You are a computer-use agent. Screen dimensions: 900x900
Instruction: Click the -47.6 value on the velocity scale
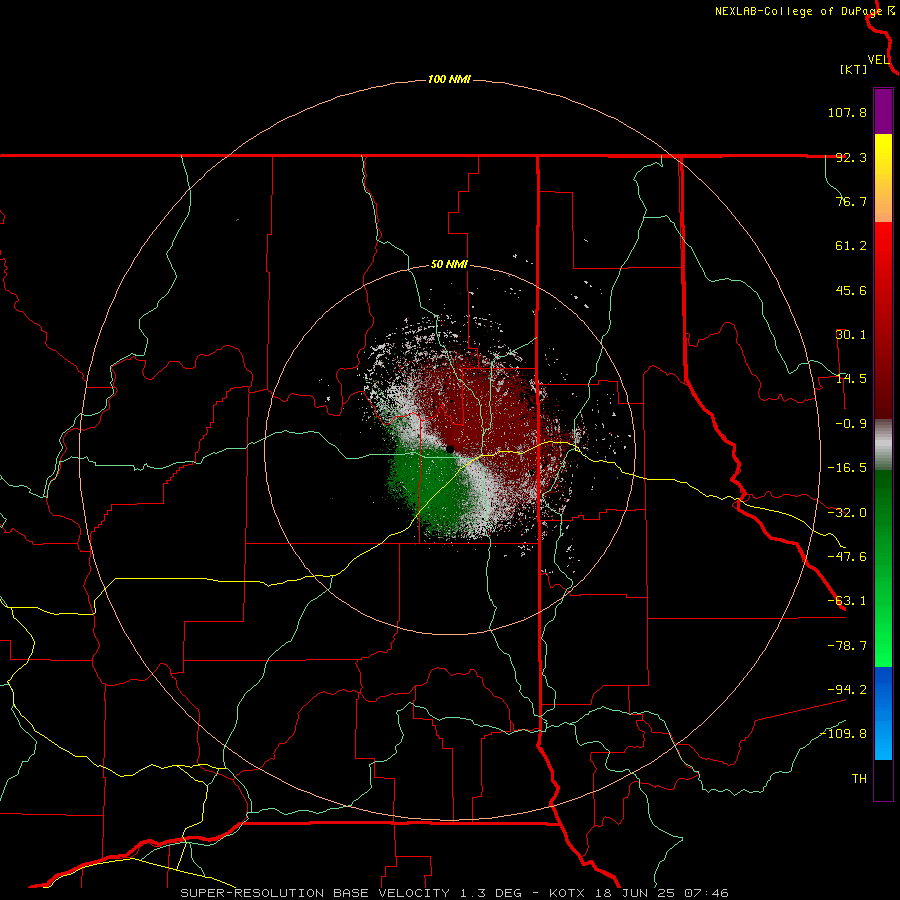[x=847, y=557]
